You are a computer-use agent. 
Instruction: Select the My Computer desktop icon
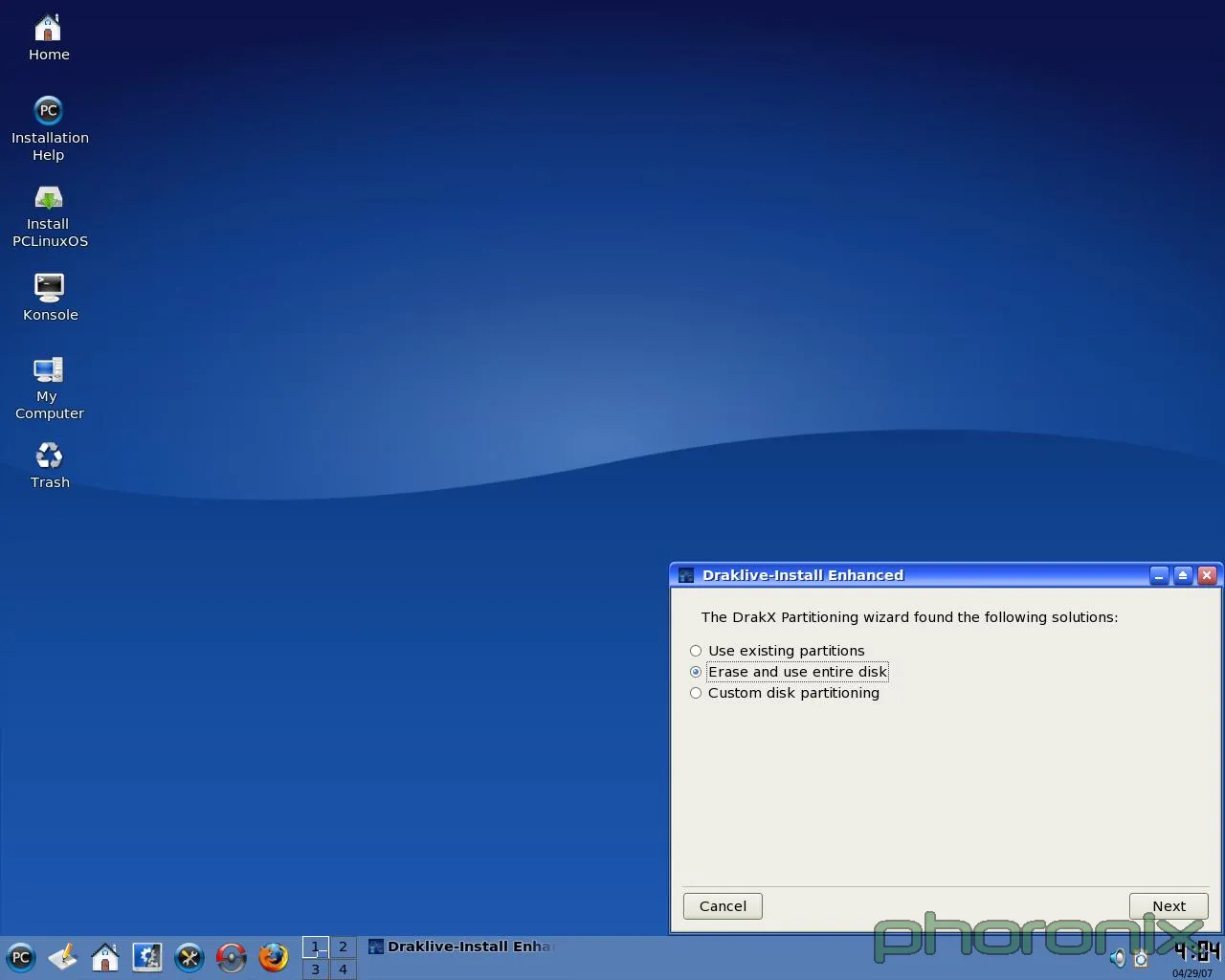[x=49, y=388]
